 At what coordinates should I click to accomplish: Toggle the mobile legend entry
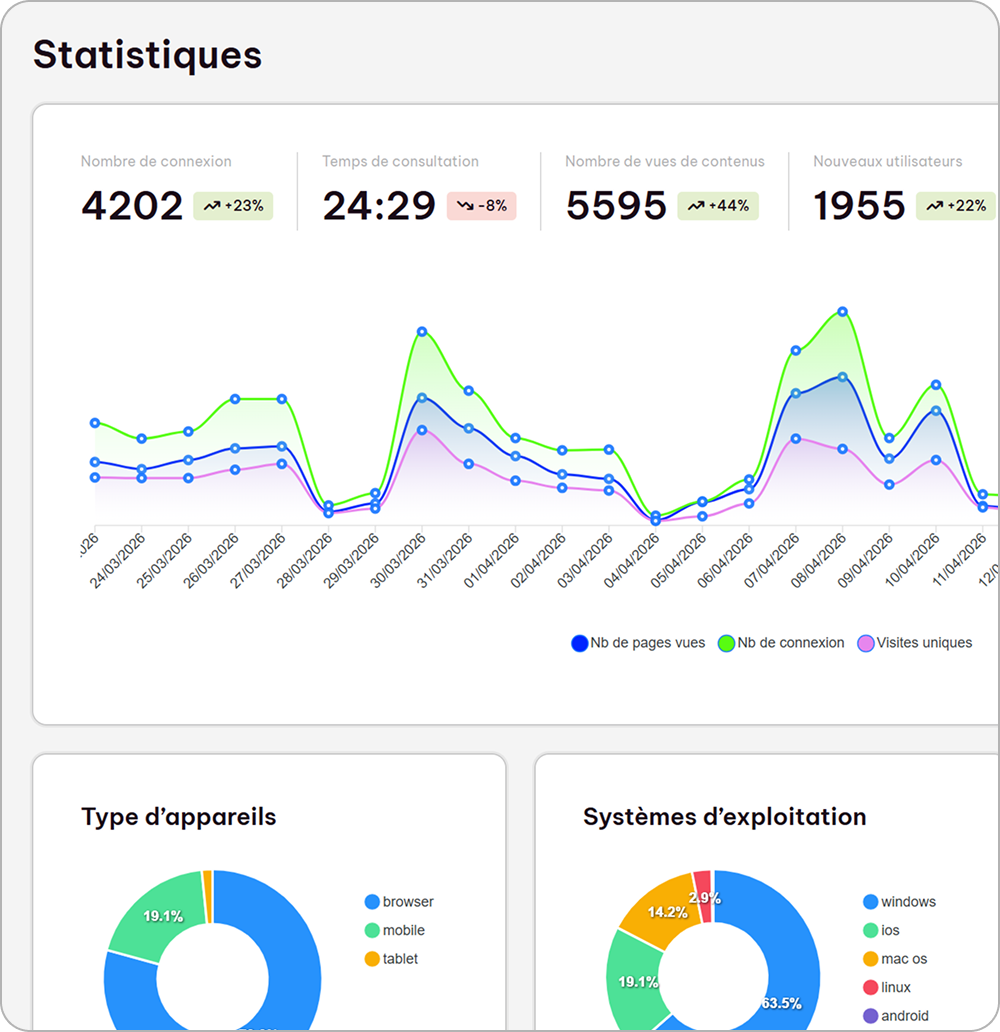(395, 931)
